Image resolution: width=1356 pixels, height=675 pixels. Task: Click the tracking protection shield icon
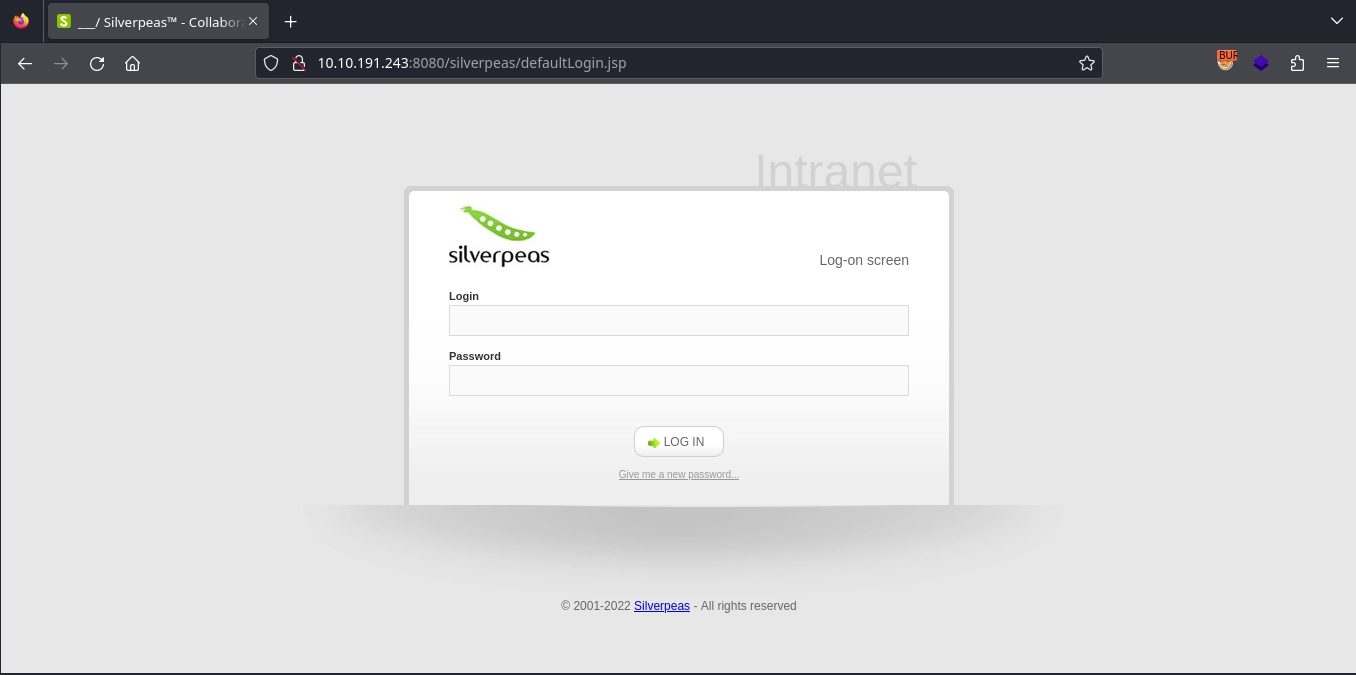click(x=271, y=63)
